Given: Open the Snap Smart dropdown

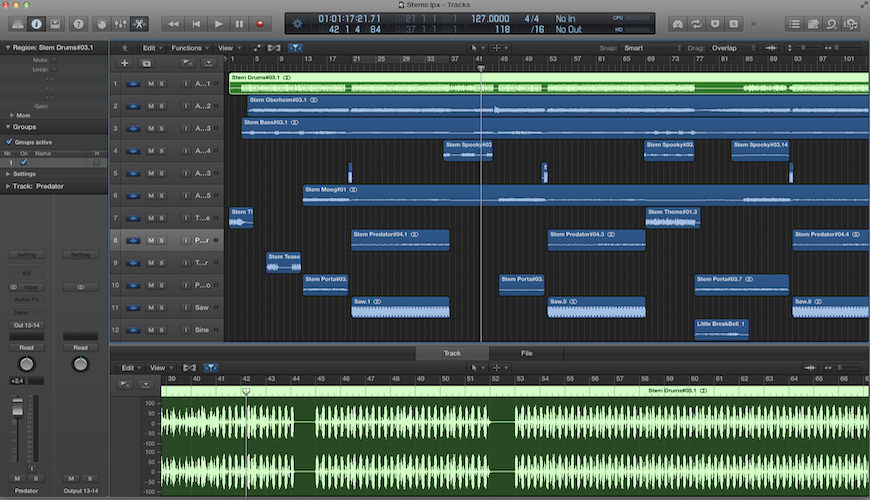Looking at the screenshot, I should click(x=652, y=48).
